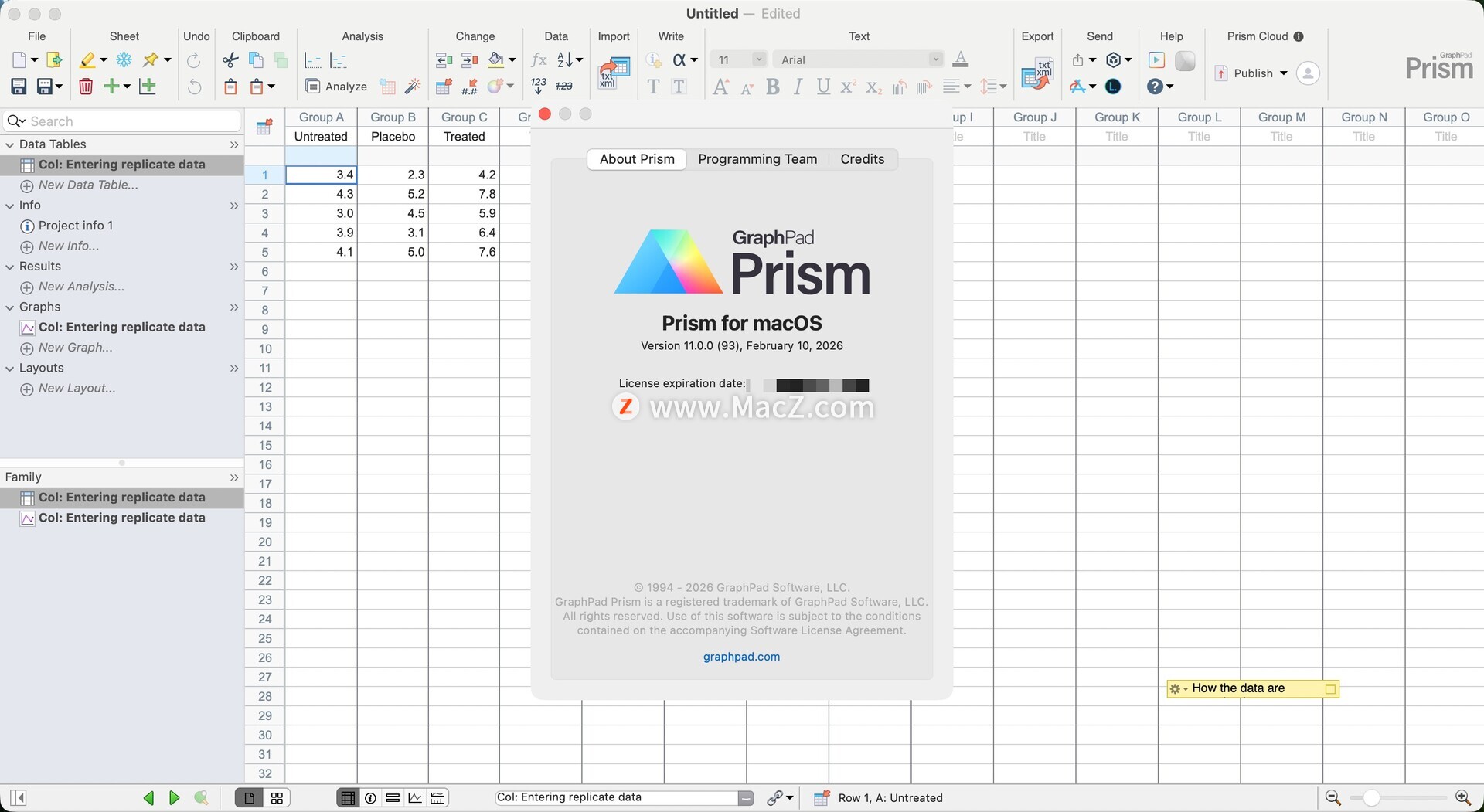Screen dimensions: 1484x812
Task: Switch to the Credits tab
Action: (x=862, y=159)
